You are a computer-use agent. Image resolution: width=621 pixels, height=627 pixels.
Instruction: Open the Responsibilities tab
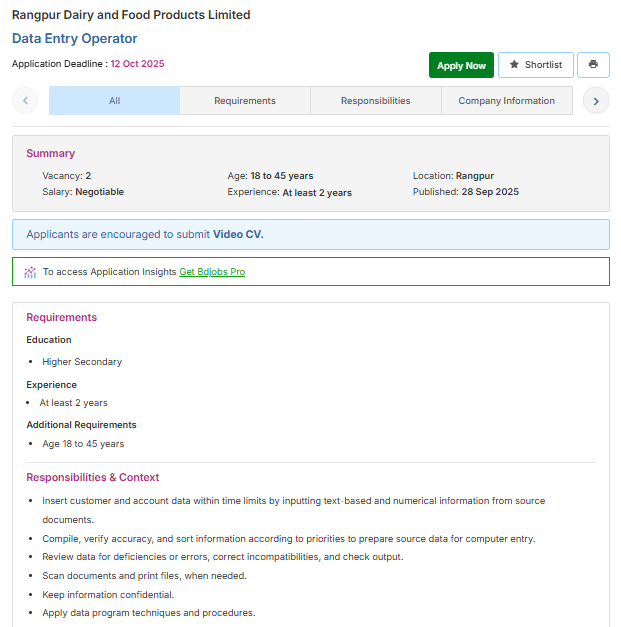point(375,101)
